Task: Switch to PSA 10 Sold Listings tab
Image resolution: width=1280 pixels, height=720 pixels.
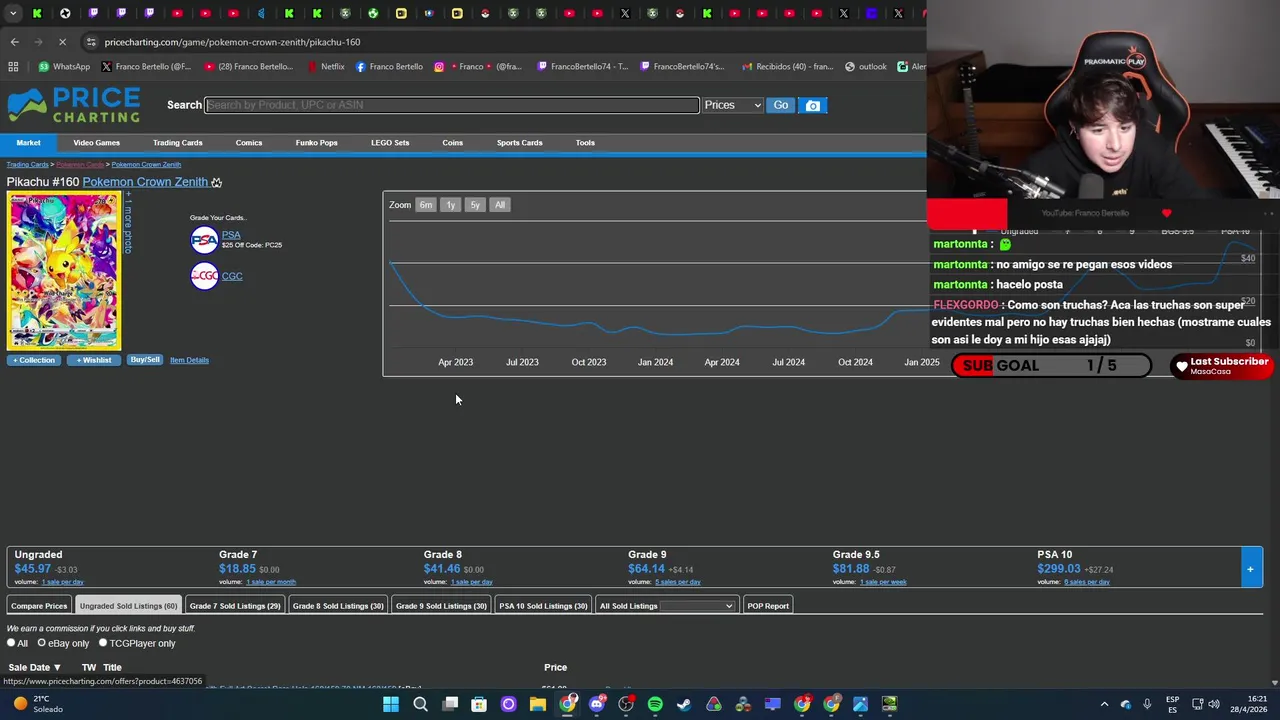Action: pos(543,606)
